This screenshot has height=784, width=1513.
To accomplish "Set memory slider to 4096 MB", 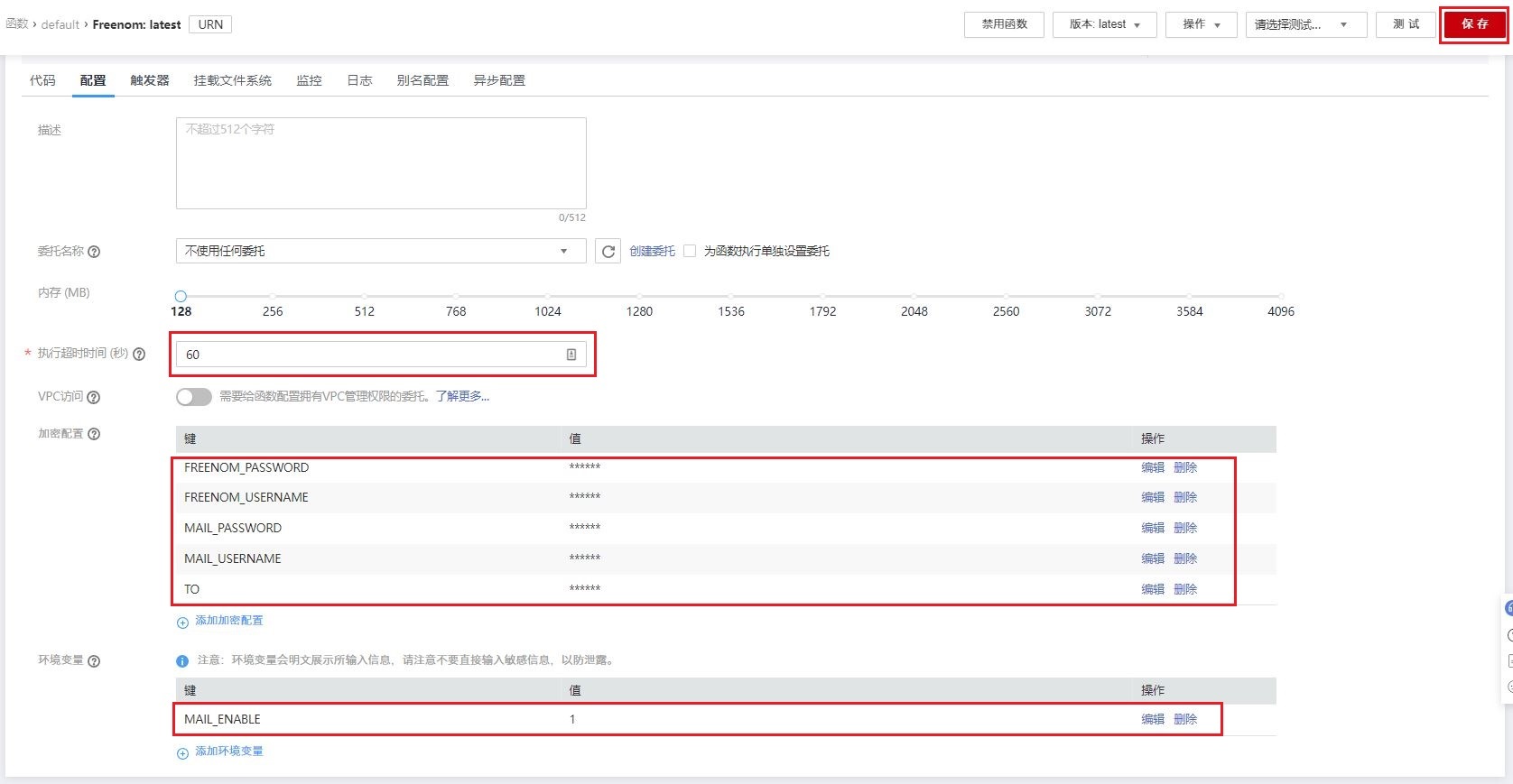I will tap(1281, 296).
